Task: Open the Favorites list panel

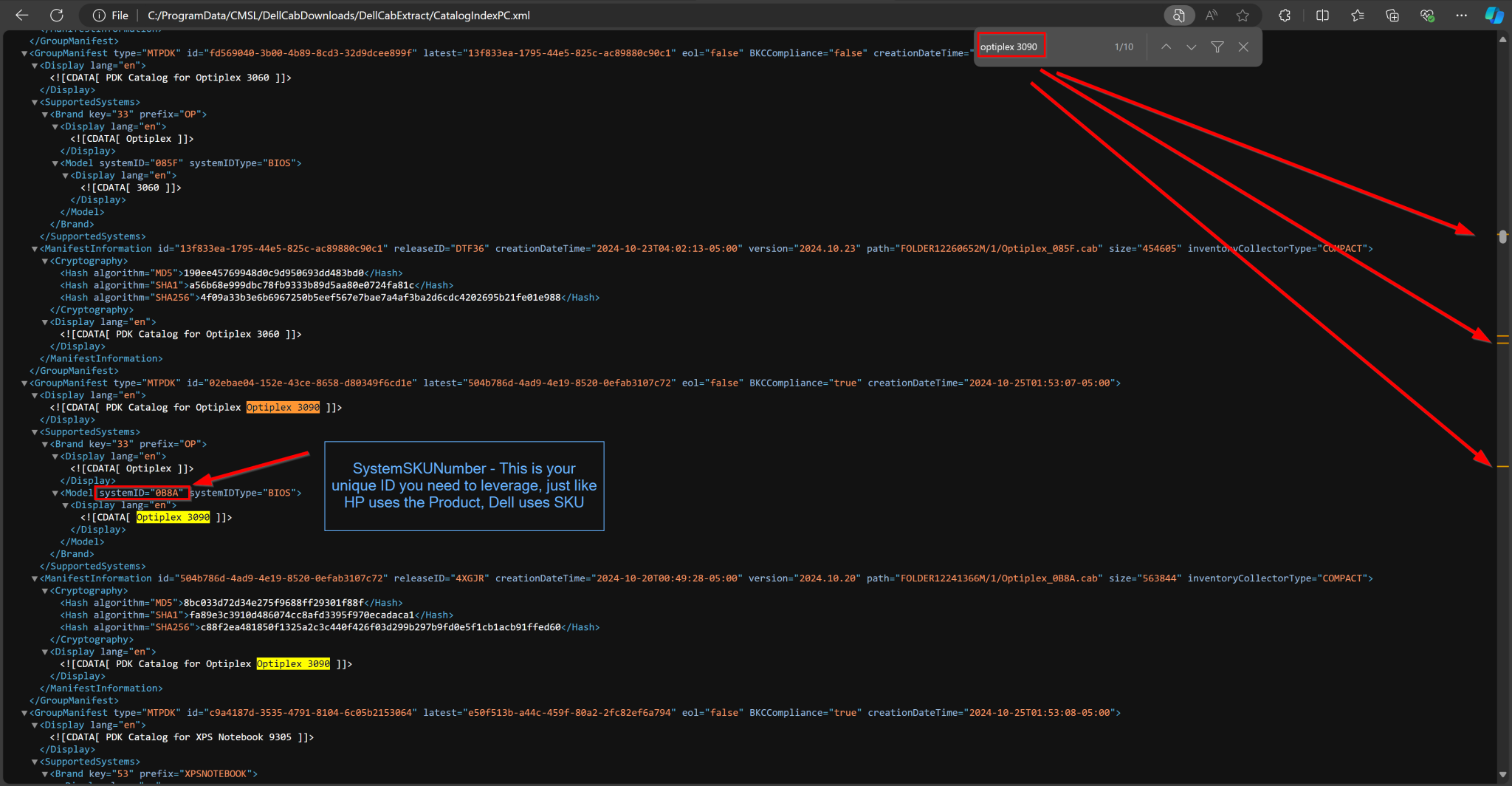Action: 1357,15
